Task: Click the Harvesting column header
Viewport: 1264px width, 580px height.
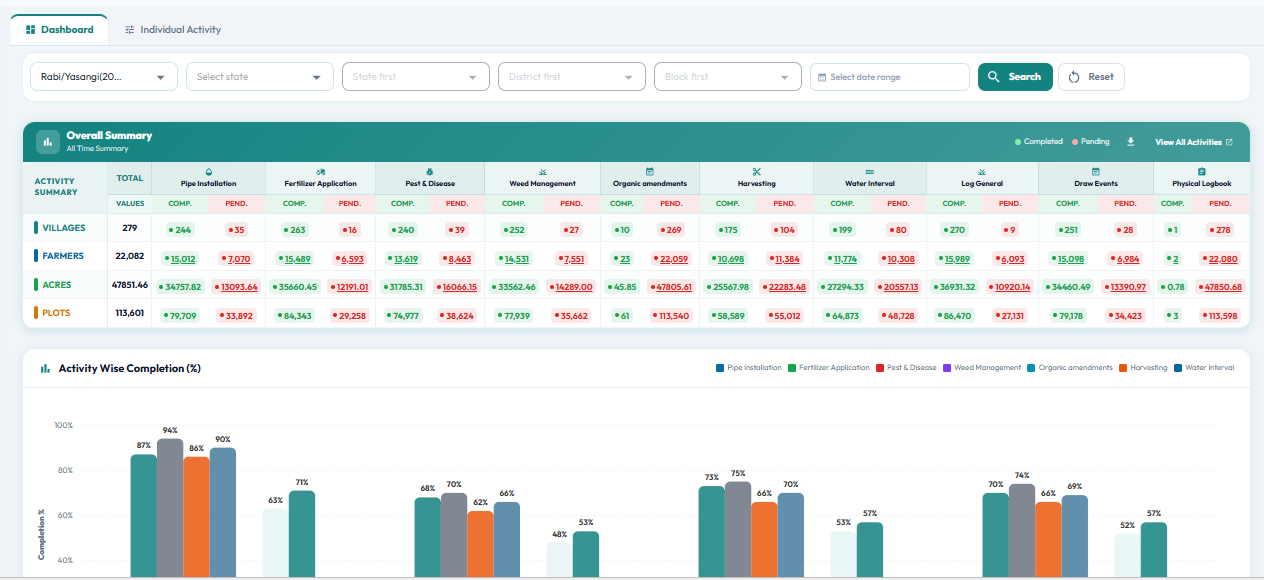Action: [757, 178]
